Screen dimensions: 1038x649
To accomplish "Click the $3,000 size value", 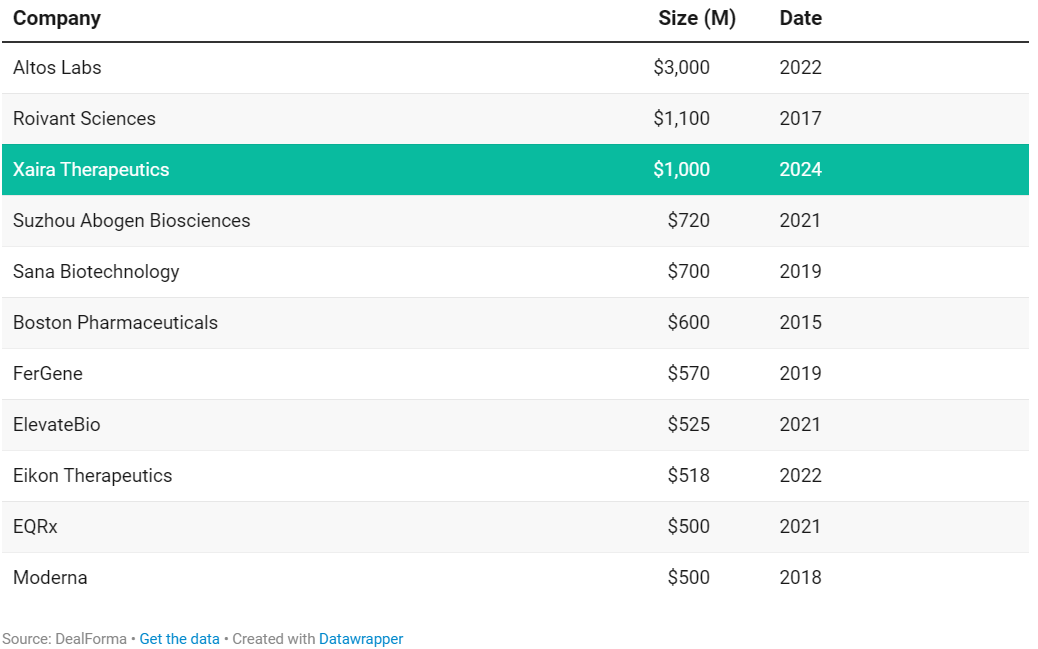I will coord(681,68).
